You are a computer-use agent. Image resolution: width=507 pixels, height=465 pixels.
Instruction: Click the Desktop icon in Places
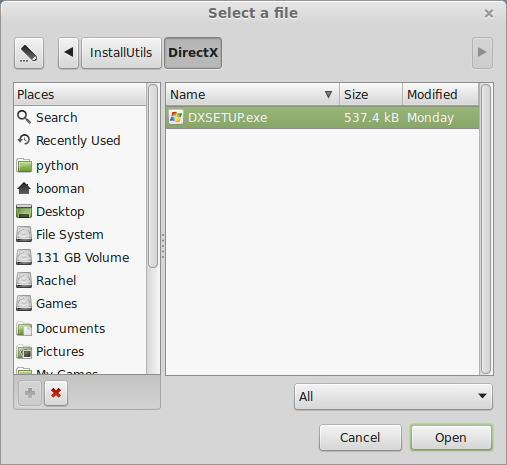[x=24, y=211]
